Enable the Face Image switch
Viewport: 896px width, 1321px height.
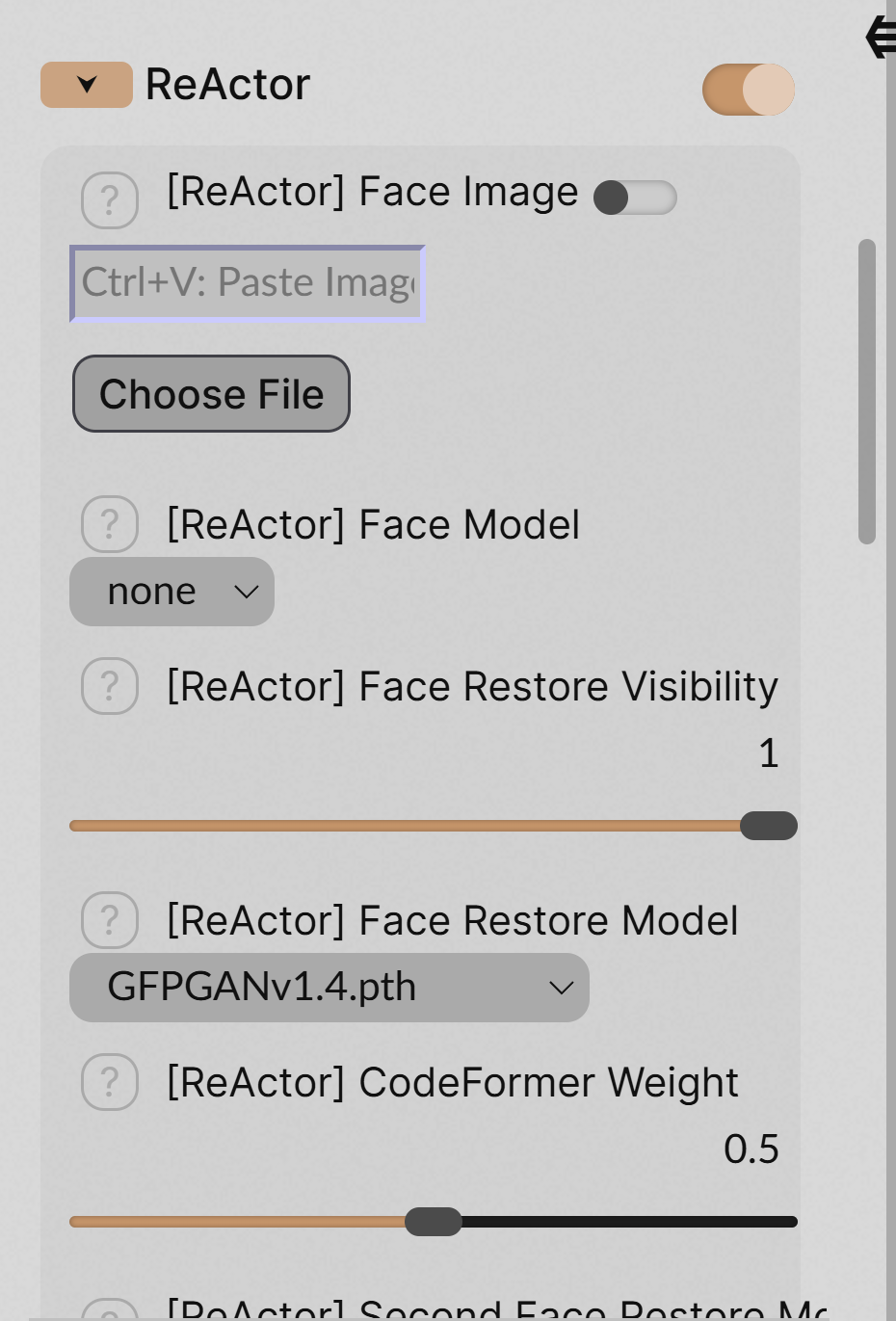[x=633, y=197]
